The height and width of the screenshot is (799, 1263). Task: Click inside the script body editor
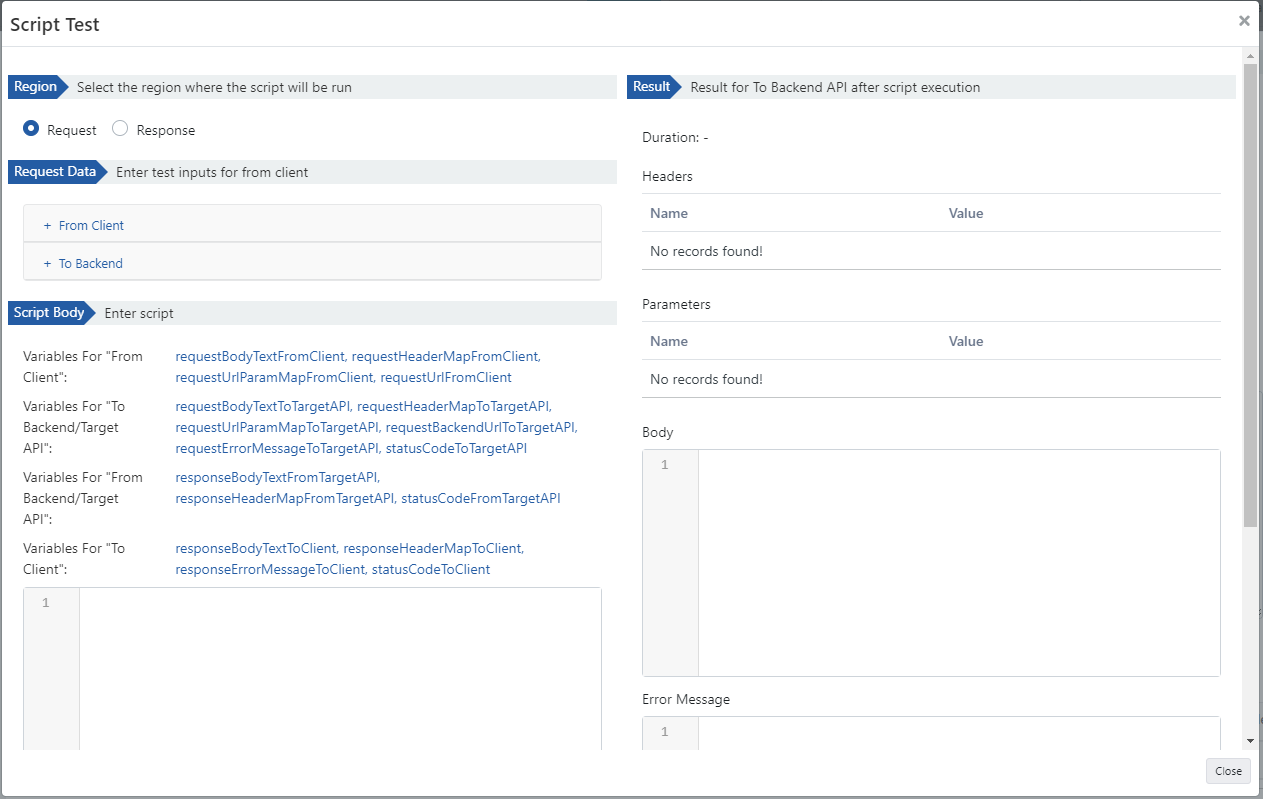340,670
